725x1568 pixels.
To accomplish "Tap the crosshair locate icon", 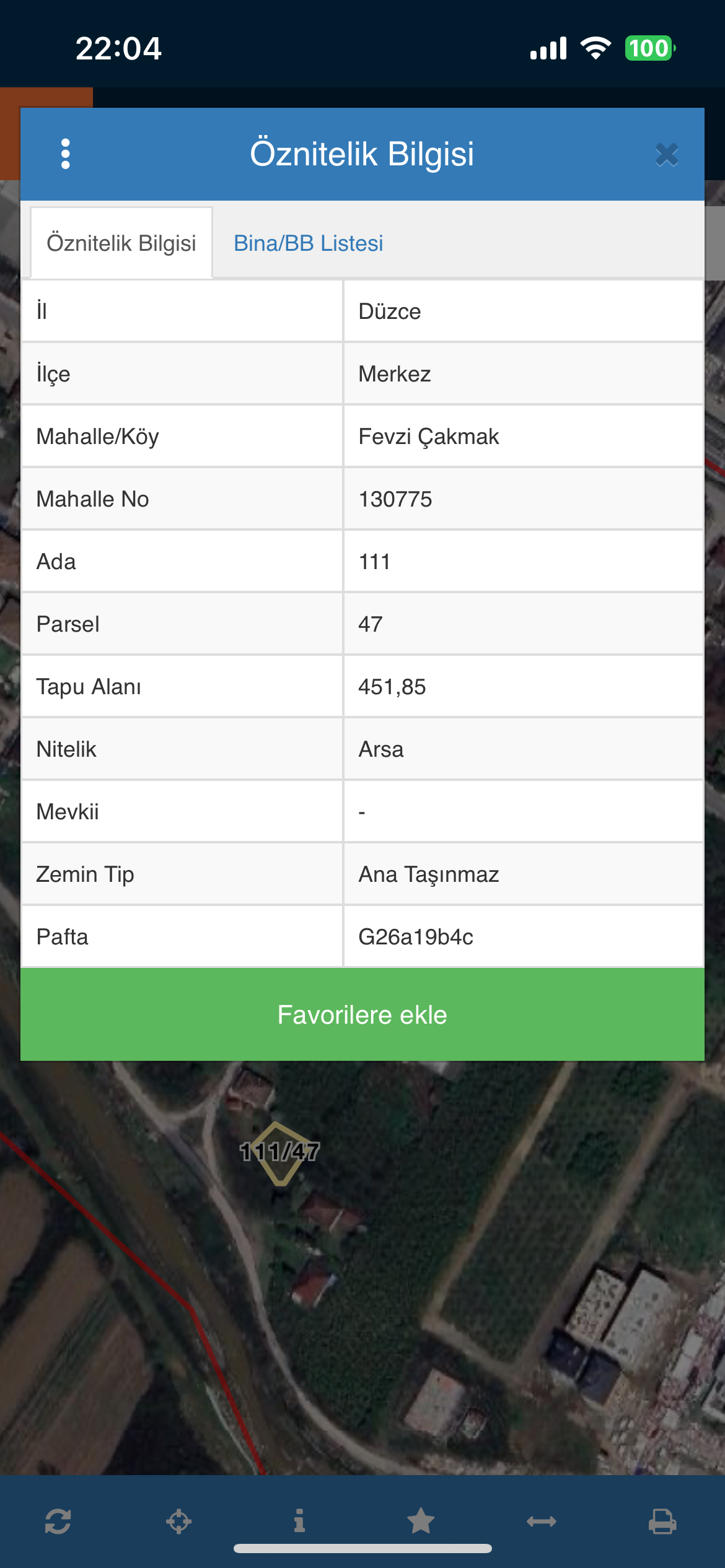I will (x=178, y=1521).
